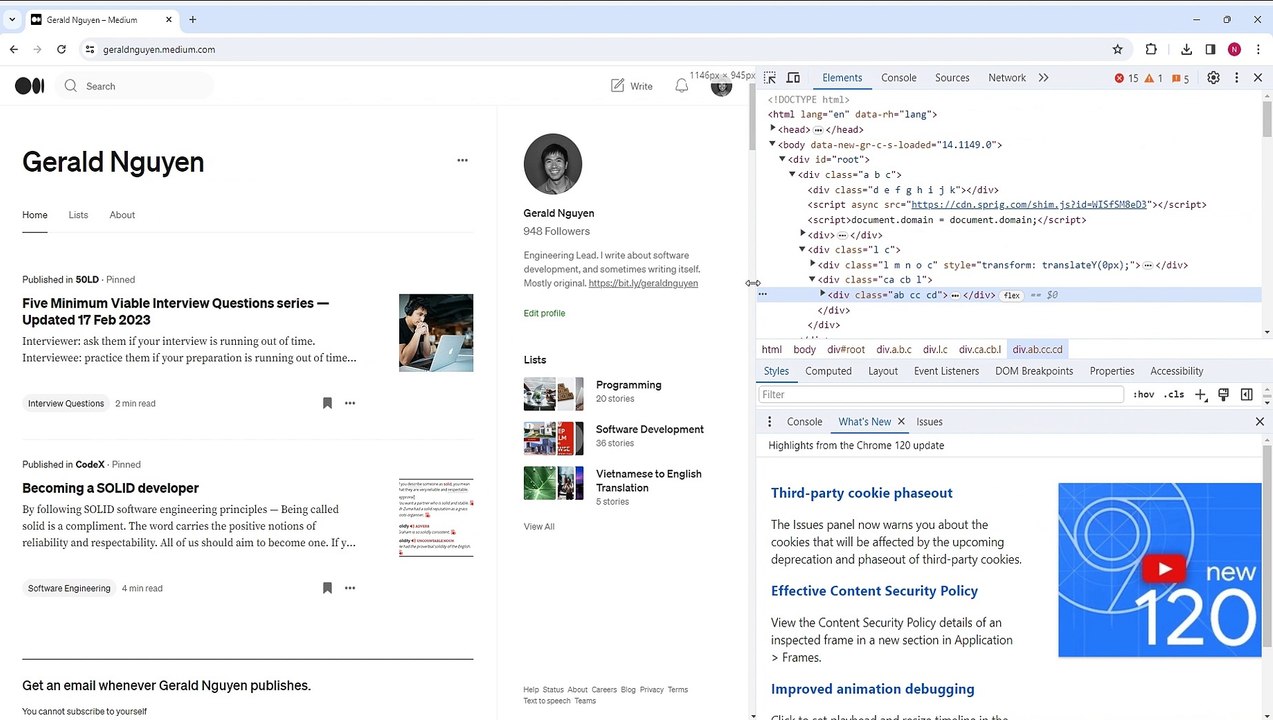Toggle computed styles sidebar icon
This screenshot has height=720, width=1273.
1246,395
